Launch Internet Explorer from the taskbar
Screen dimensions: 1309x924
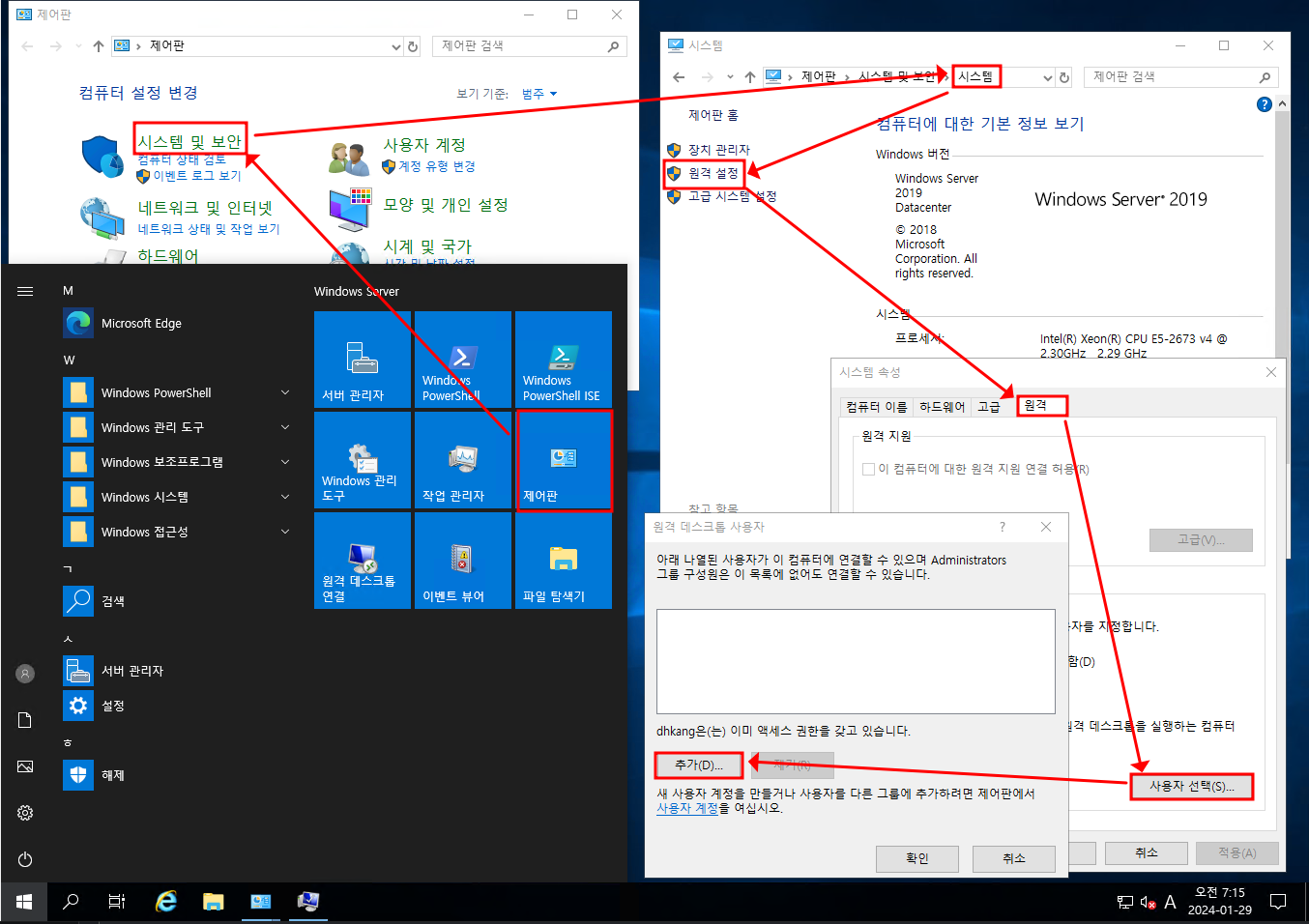point(166,902)
